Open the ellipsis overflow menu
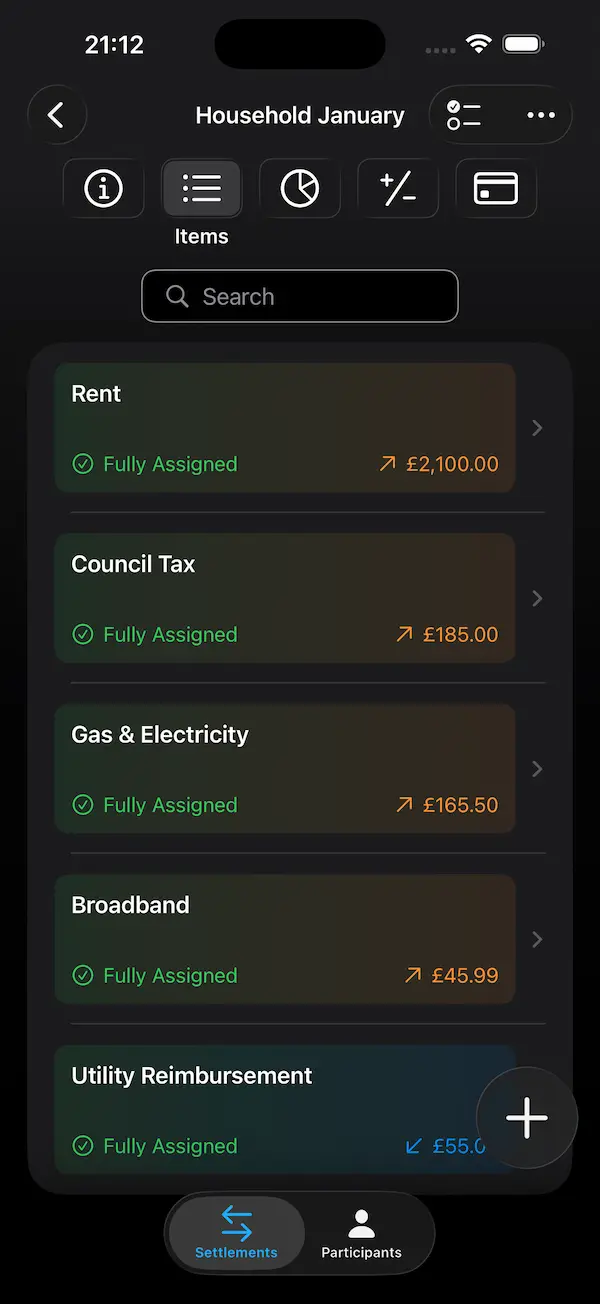 point(541,114)
